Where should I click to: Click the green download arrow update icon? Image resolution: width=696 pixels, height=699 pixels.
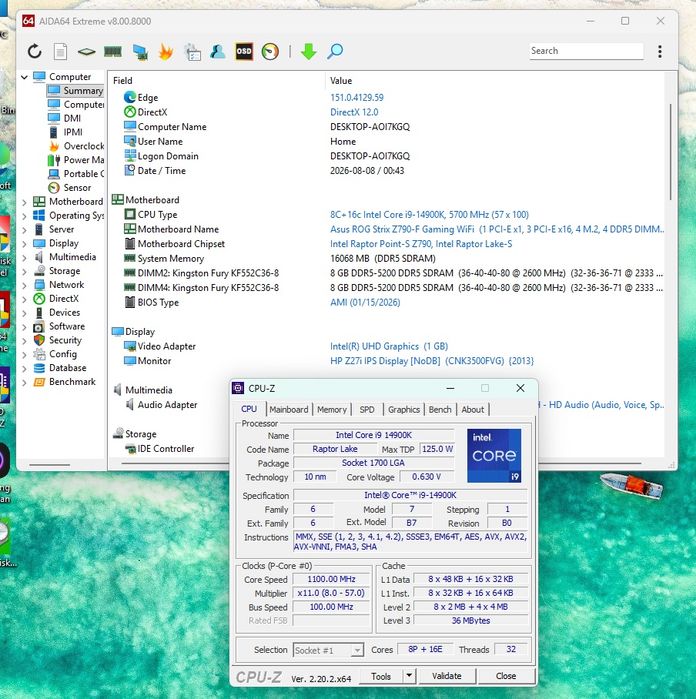tap(309, 51)
